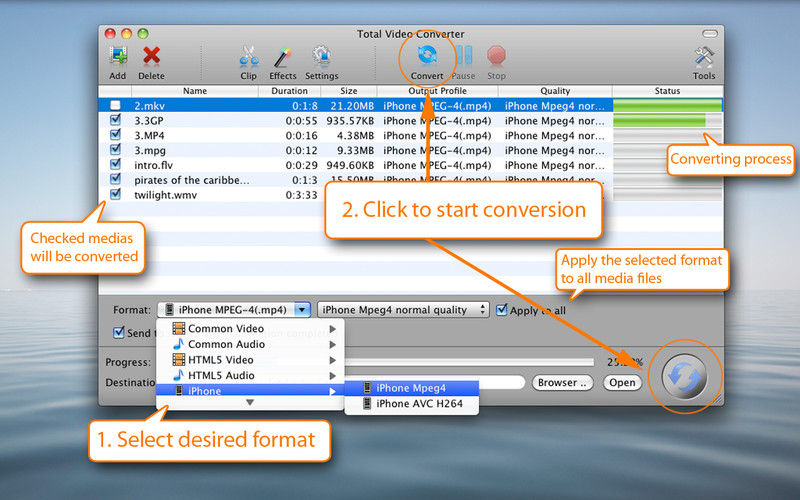Uncheck the twilight.wmv checkbox
The image size is (800, 500).
pyautogui.click(x=115, y=194)
